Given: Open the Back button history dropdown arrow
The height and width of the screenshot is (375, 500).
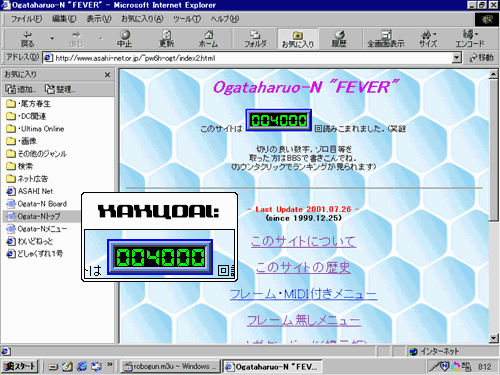Looking at the screenshot, I should click(52, 39).
